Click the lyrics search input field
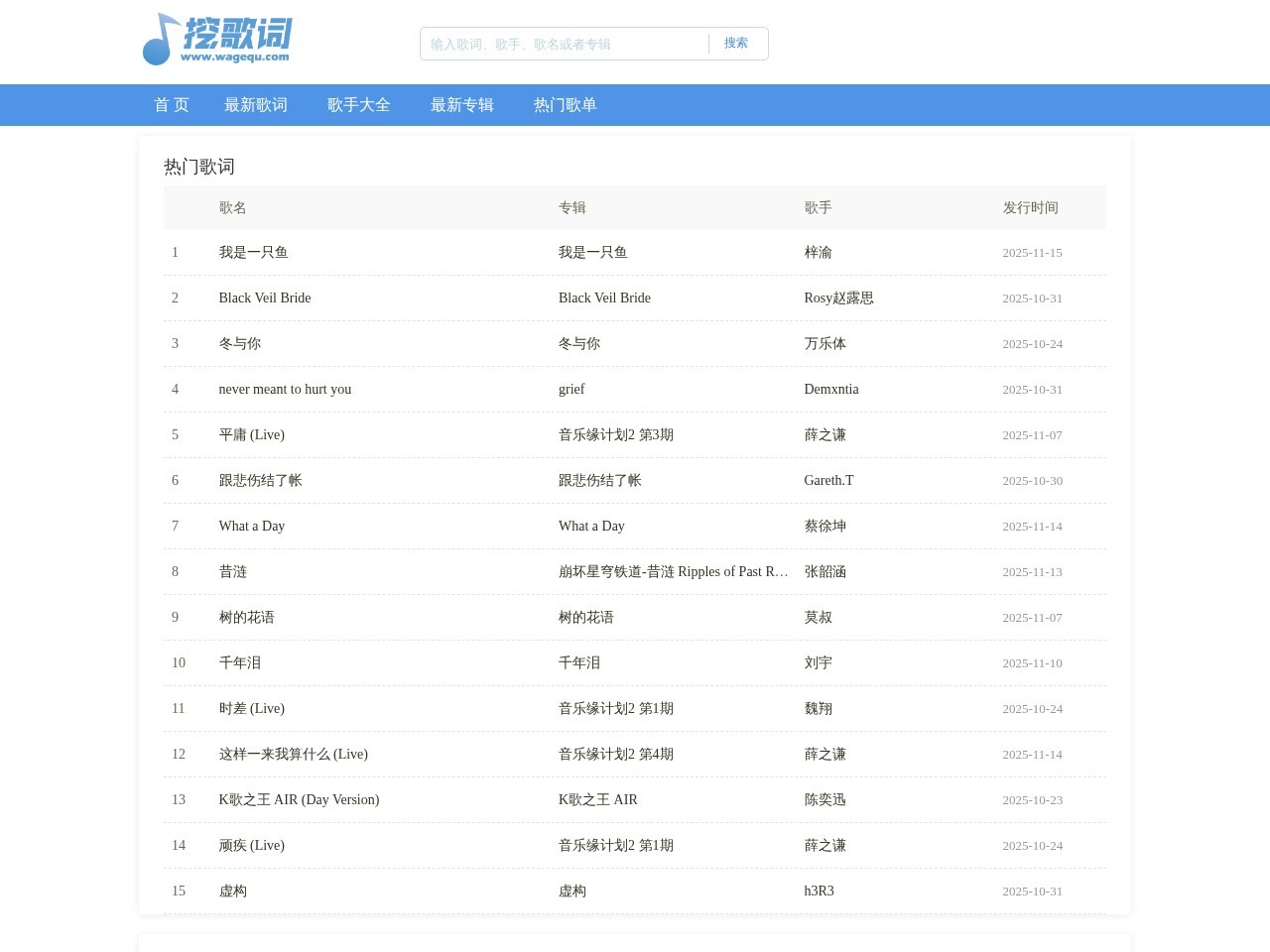 pos(566,44)
